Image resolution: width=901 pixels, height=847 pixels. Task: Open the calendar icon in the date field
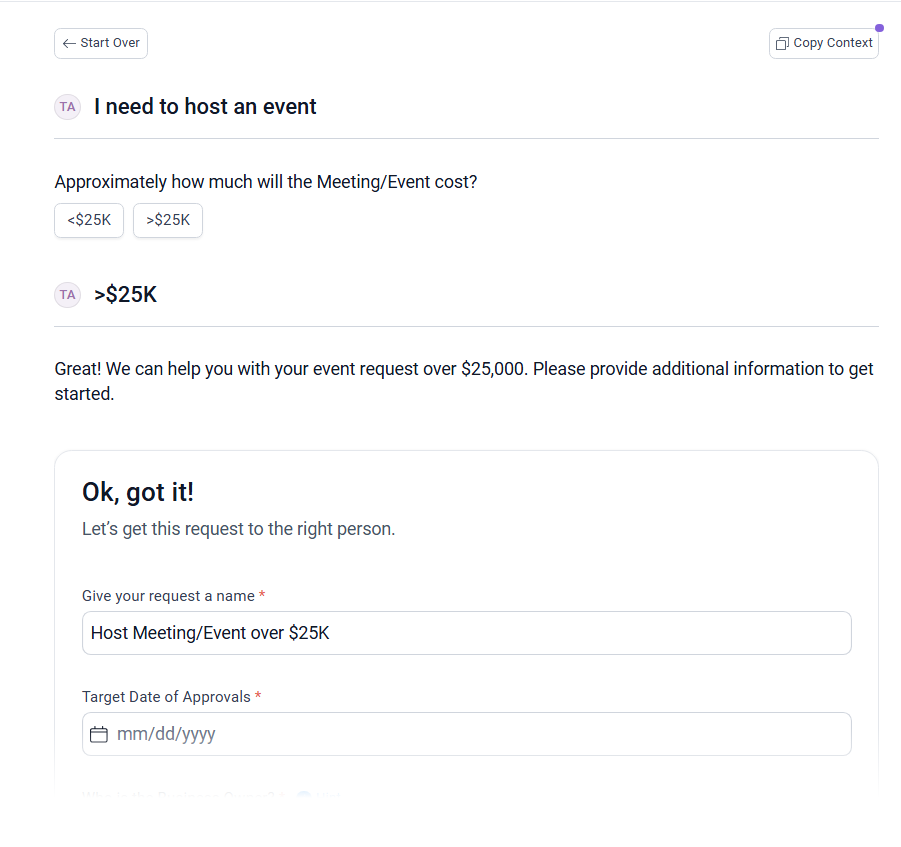99,735
